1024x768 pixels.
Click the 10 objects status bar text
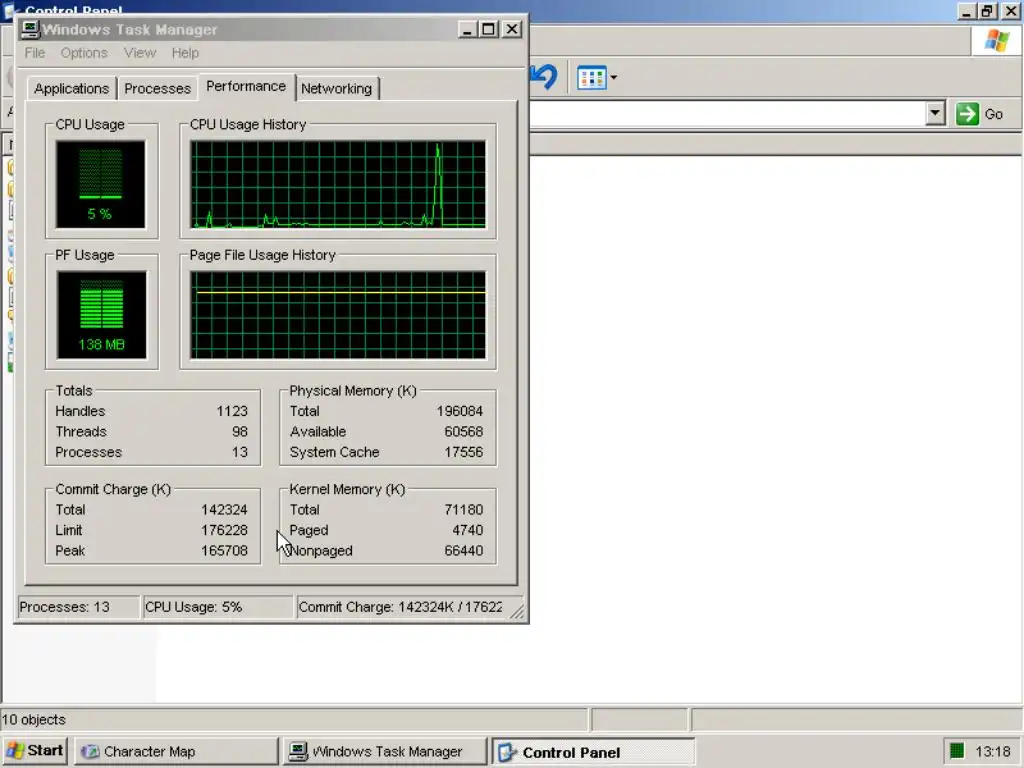tap(34, 720)
